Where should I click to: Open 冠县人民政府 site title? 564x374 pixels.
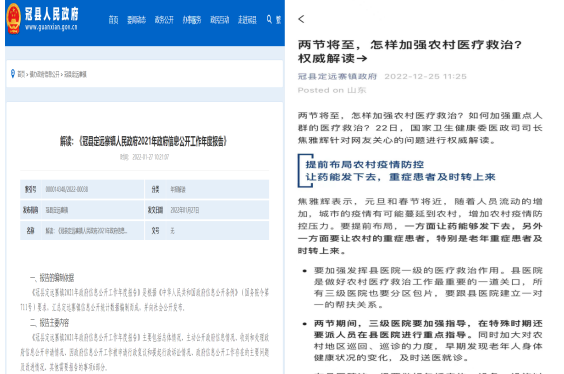(x=51, y=14)
